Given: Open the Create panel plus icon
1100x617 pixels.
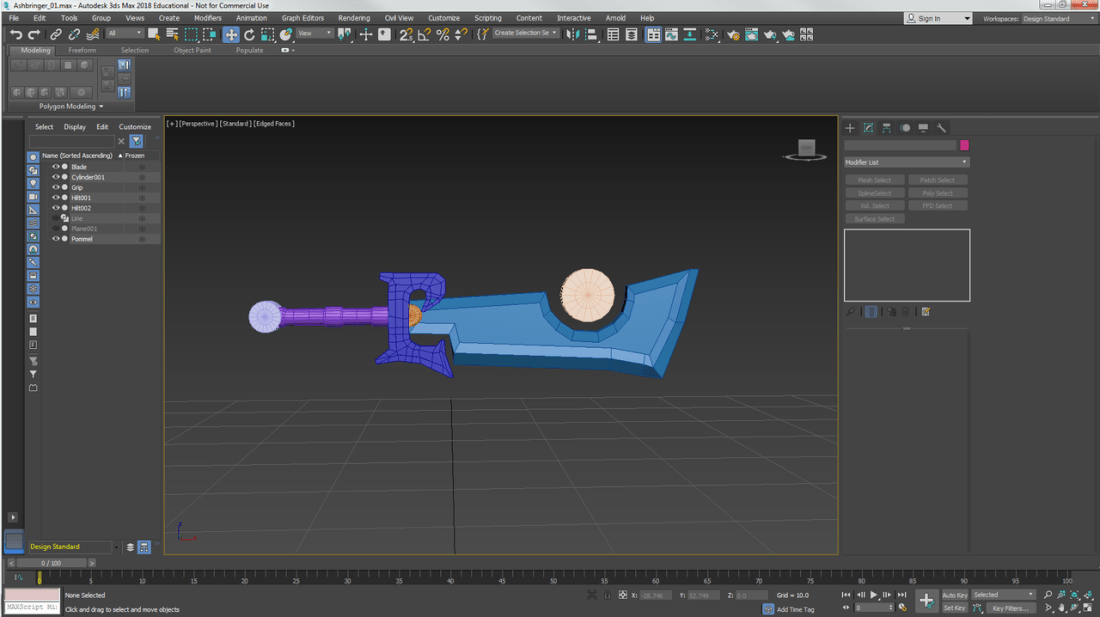Looking at the screenshot, I should pos(850,128).
